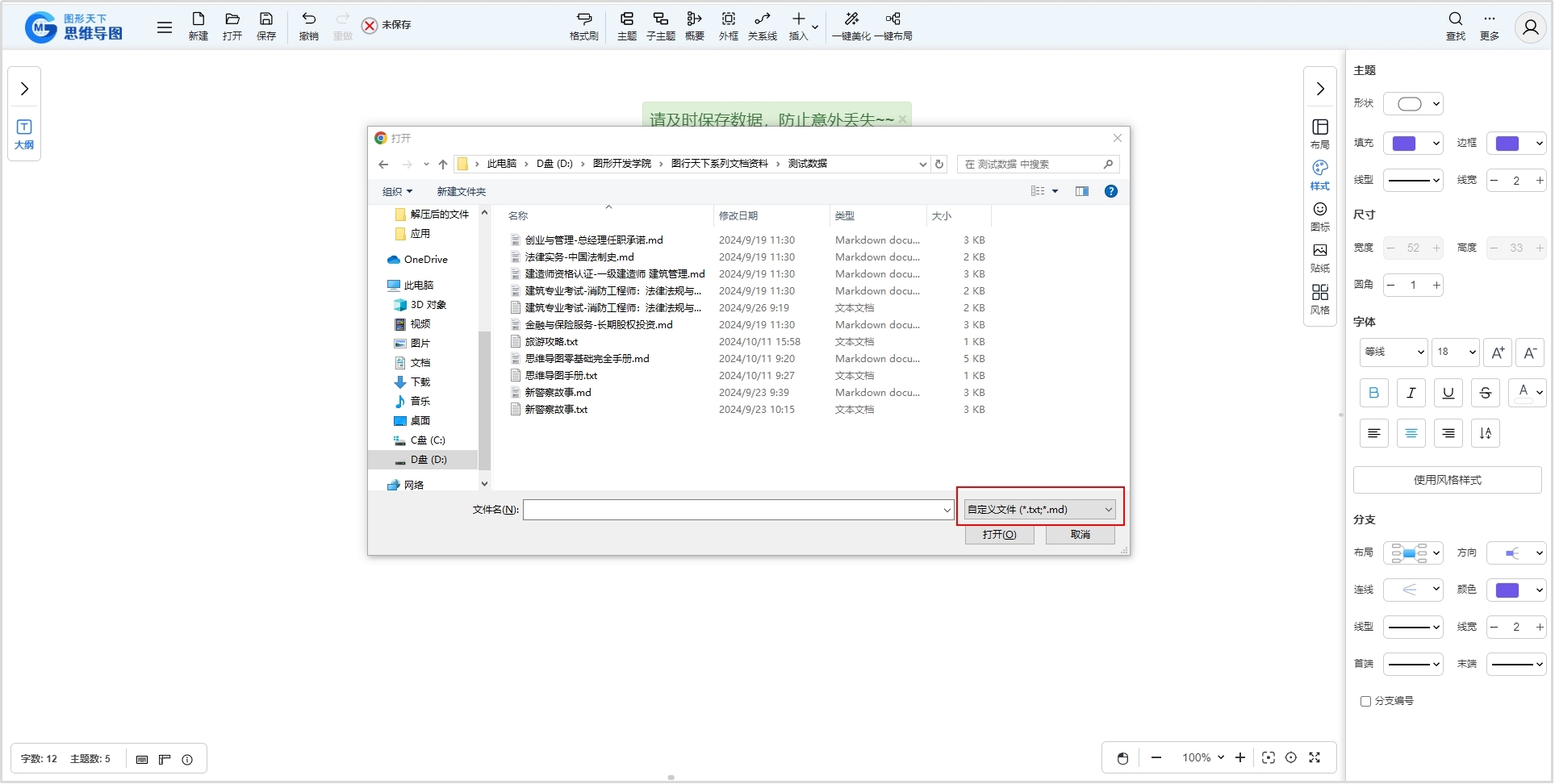Select the Format Painter (格式刷) tool

coord(583,26)
